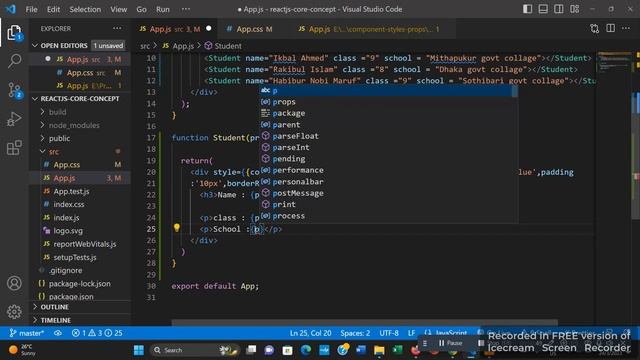The width and height of the screenshot is (640, 360).
Task: Click the Spaces: 2 indentation status
Action: 355,333
